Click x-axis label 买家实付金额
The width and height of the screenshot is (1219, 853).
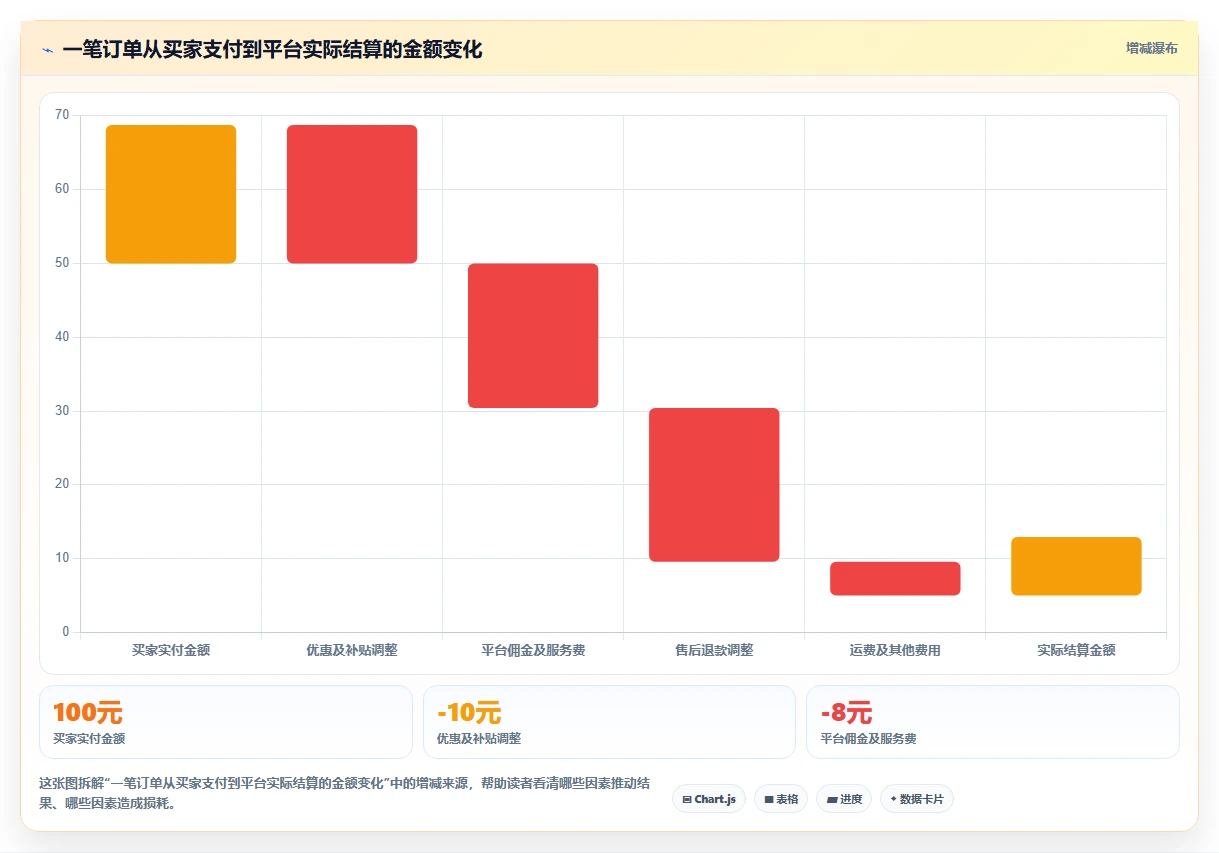pyautogui.click(x=171, y=650)
